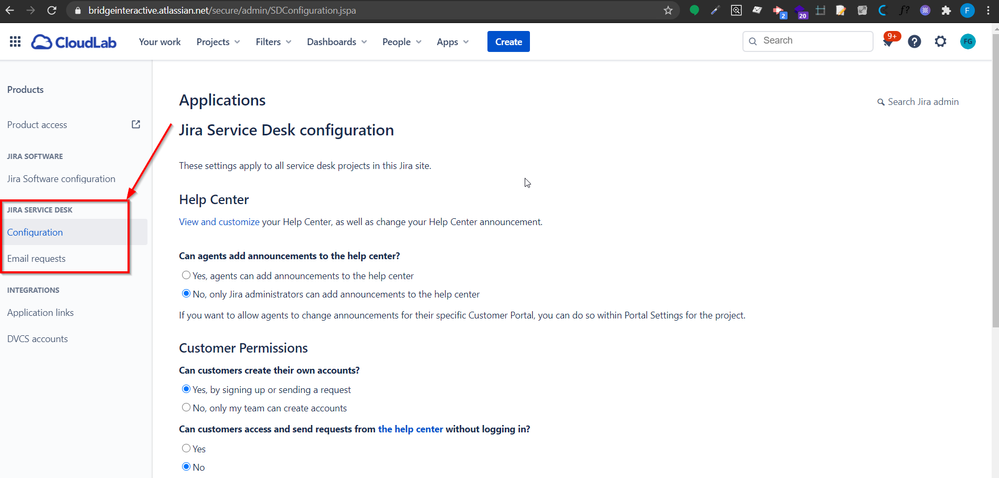Click the Jira Service Desk configuration heading
Image resolution: width=999 pixels, height=478 pixels.
287,130
